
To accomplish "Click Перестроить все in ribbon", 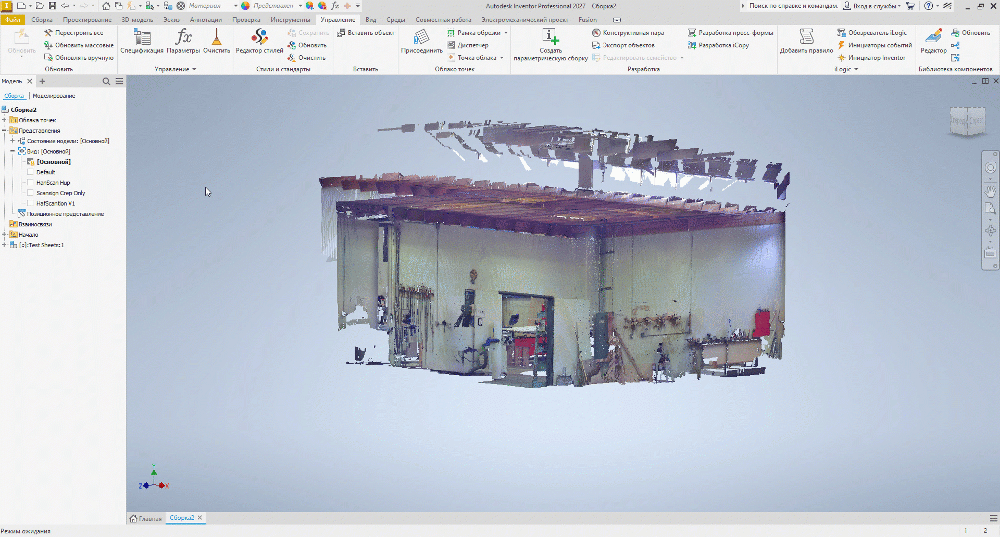I will (x=74, y=33).
